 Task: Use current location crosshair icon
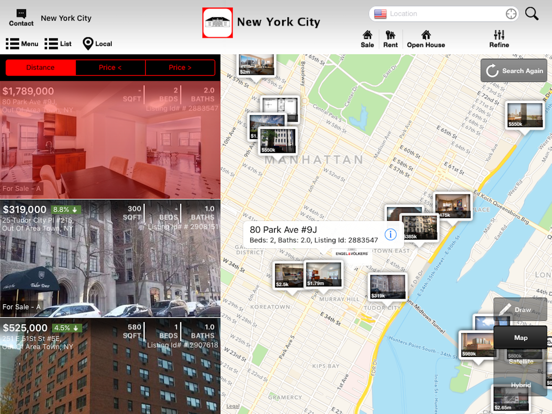pos(511,14)
